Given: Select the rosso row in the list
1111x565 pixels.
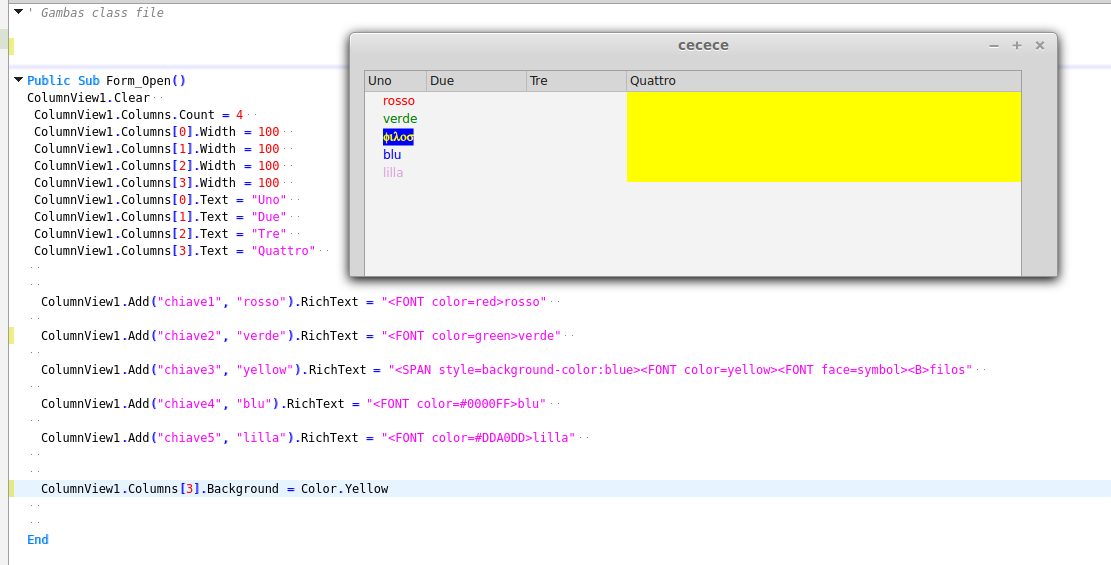Looking at the screenshot, I should (x=399, y=101).
